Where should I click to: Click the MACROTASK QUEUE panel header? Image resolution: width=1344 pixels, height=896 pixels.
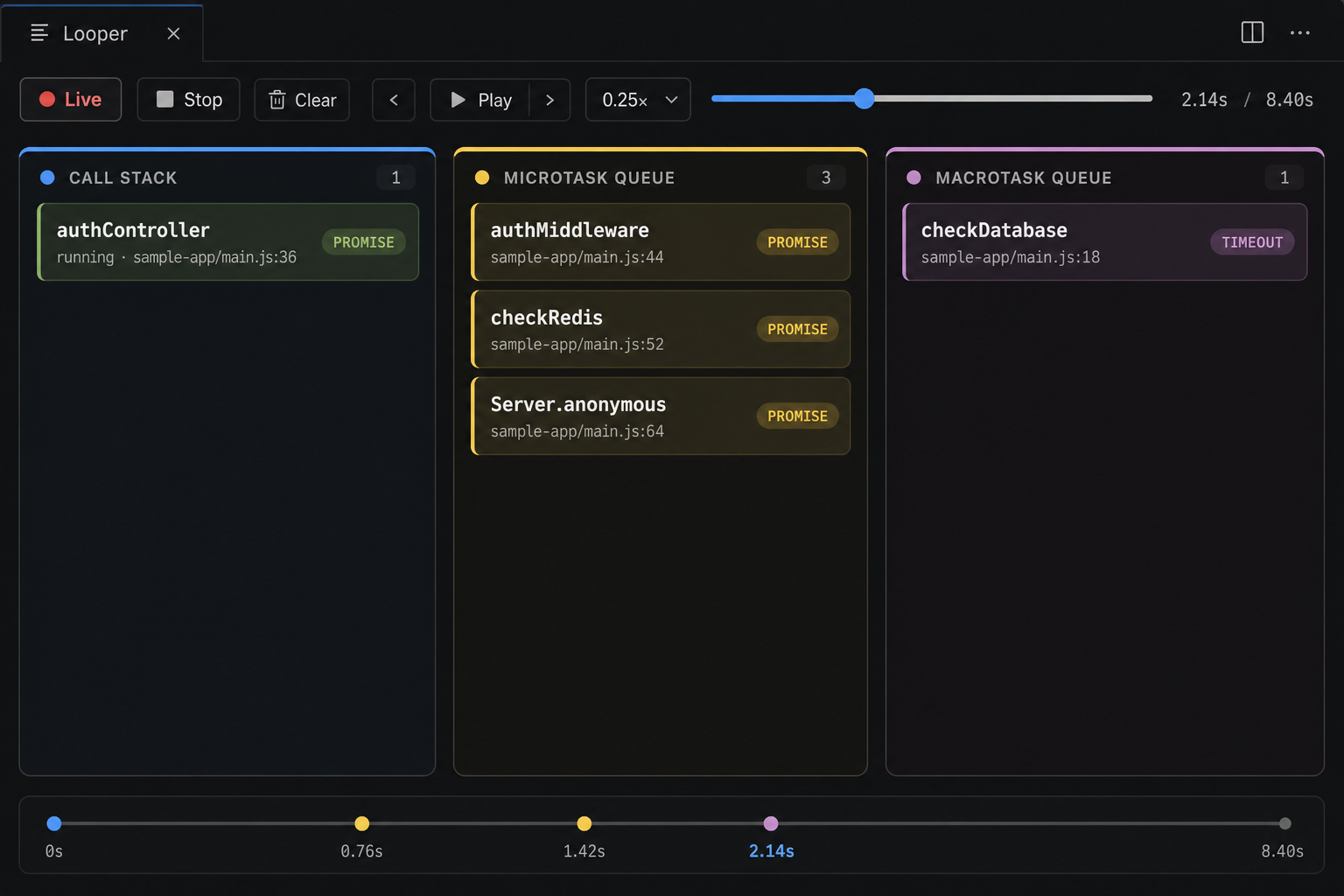[x=1024, y=178]
